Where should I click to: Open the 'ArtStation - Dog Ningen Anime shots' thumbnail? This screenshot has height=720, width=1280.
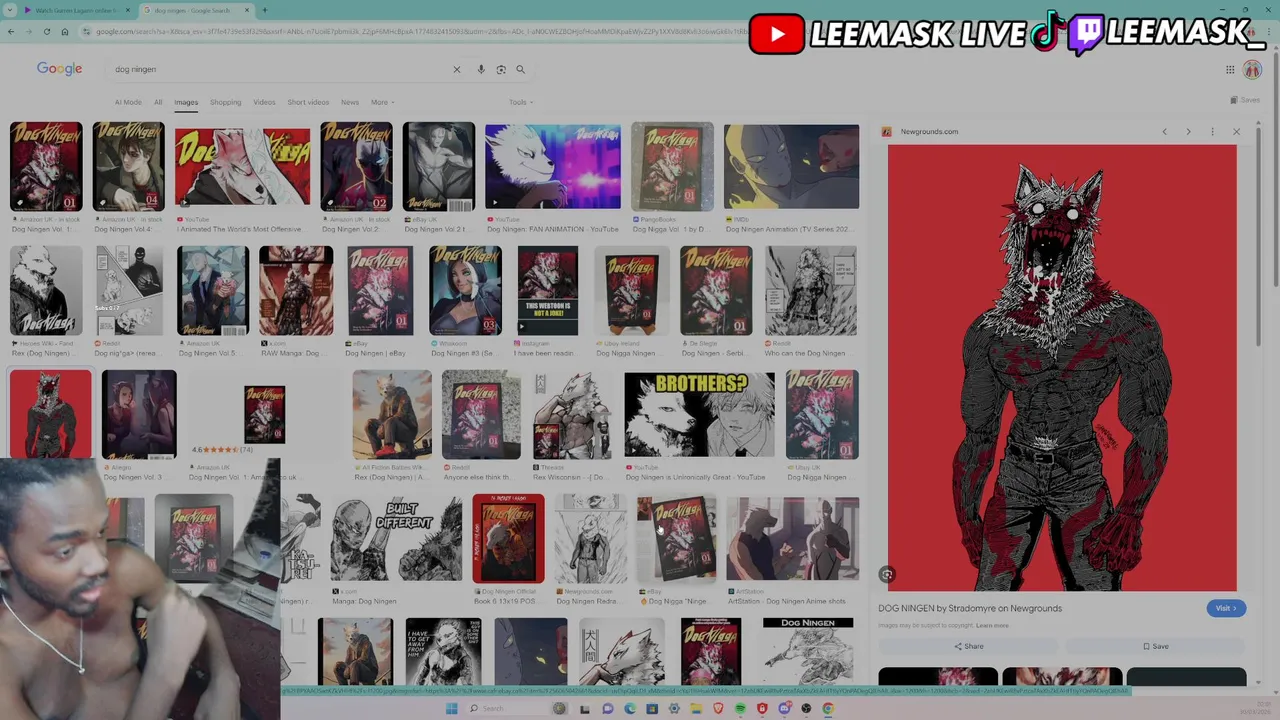point(792,538)
